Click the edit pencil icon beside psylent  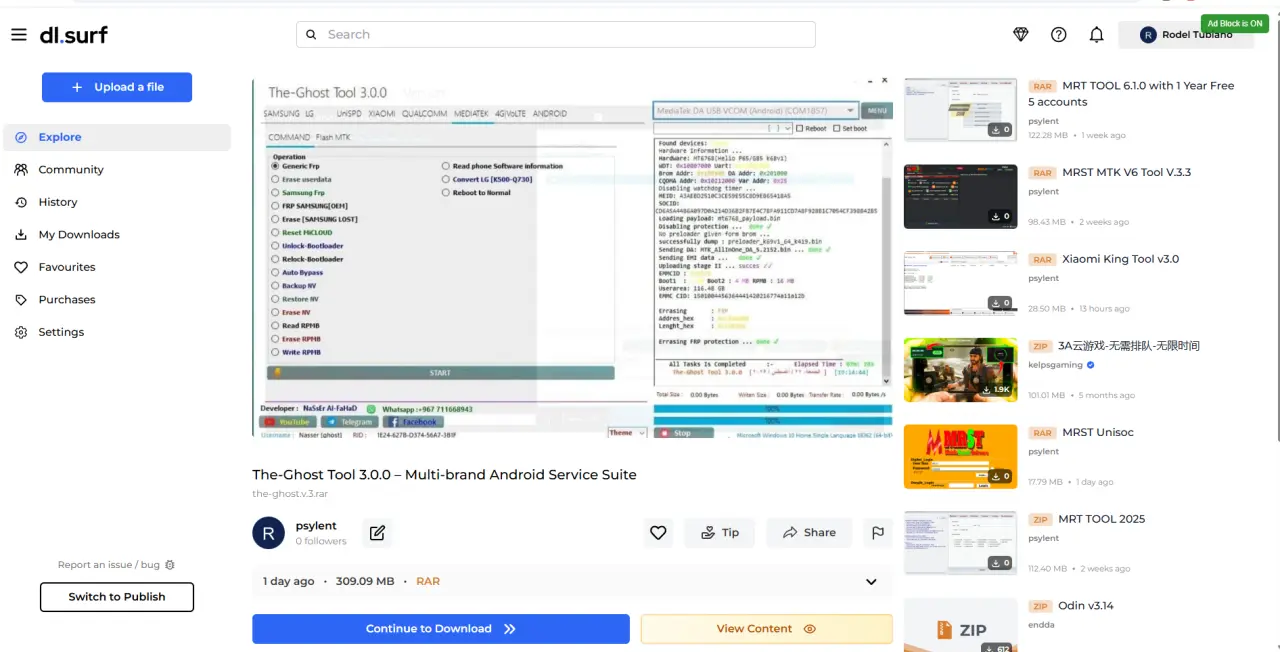coord(377,533)
